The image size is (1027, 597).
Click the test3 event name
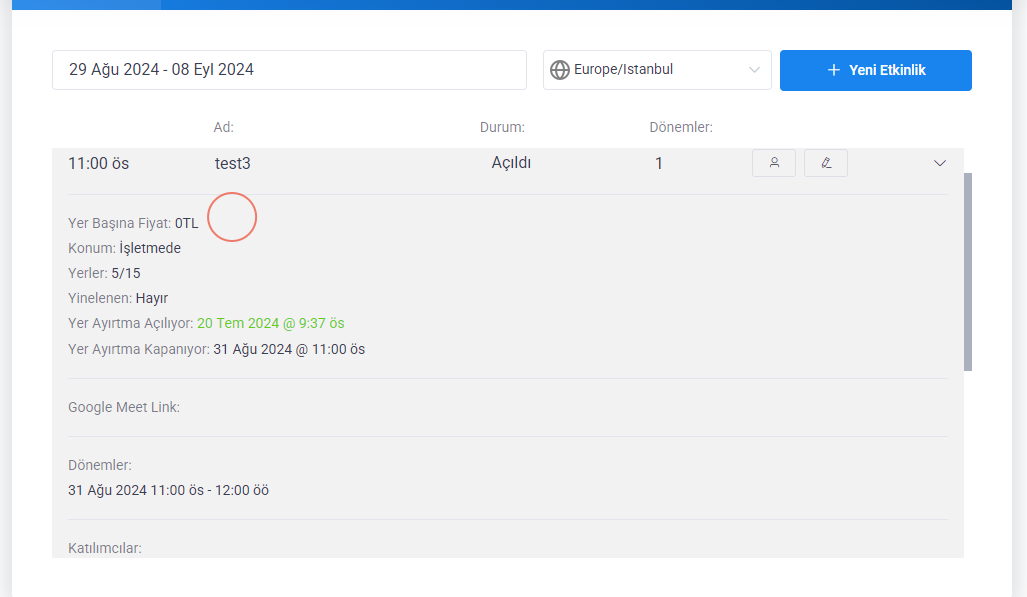coord(232,163)
